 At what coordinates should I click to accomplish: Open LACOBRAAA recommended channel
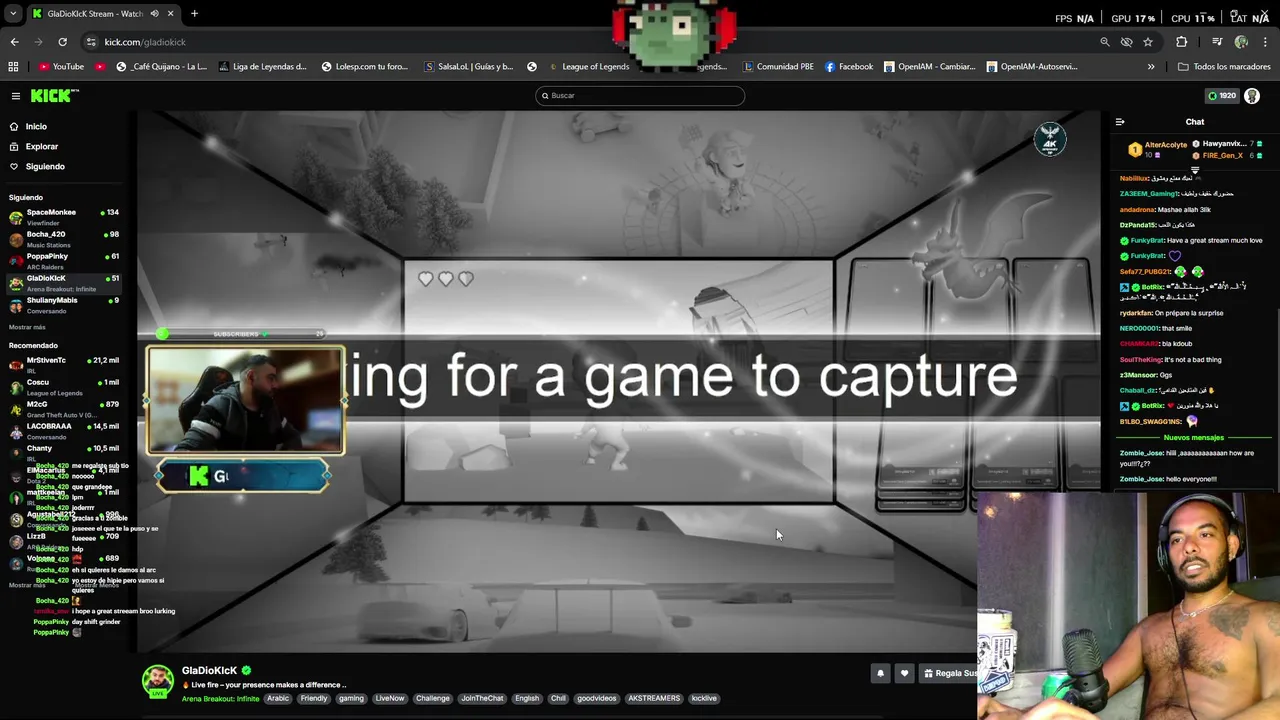pos(62,430)
